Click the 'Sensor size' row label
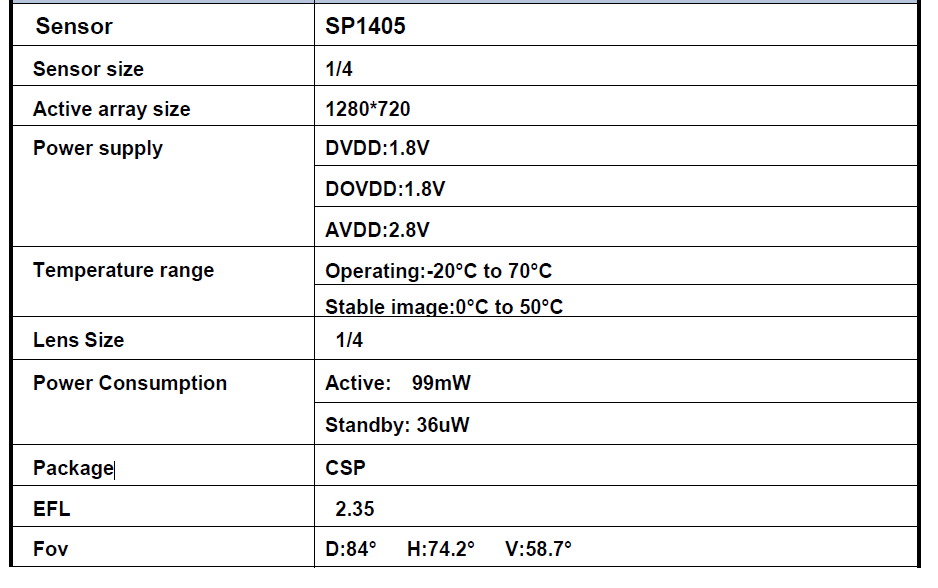The image size is (938, 588). [88, 69]
